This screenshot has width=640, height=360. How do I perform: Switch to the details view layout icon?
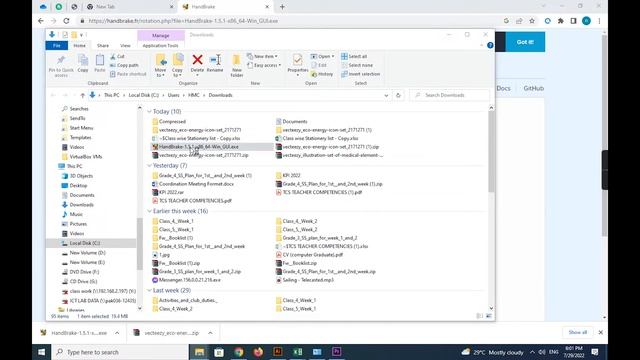point(480,316)
